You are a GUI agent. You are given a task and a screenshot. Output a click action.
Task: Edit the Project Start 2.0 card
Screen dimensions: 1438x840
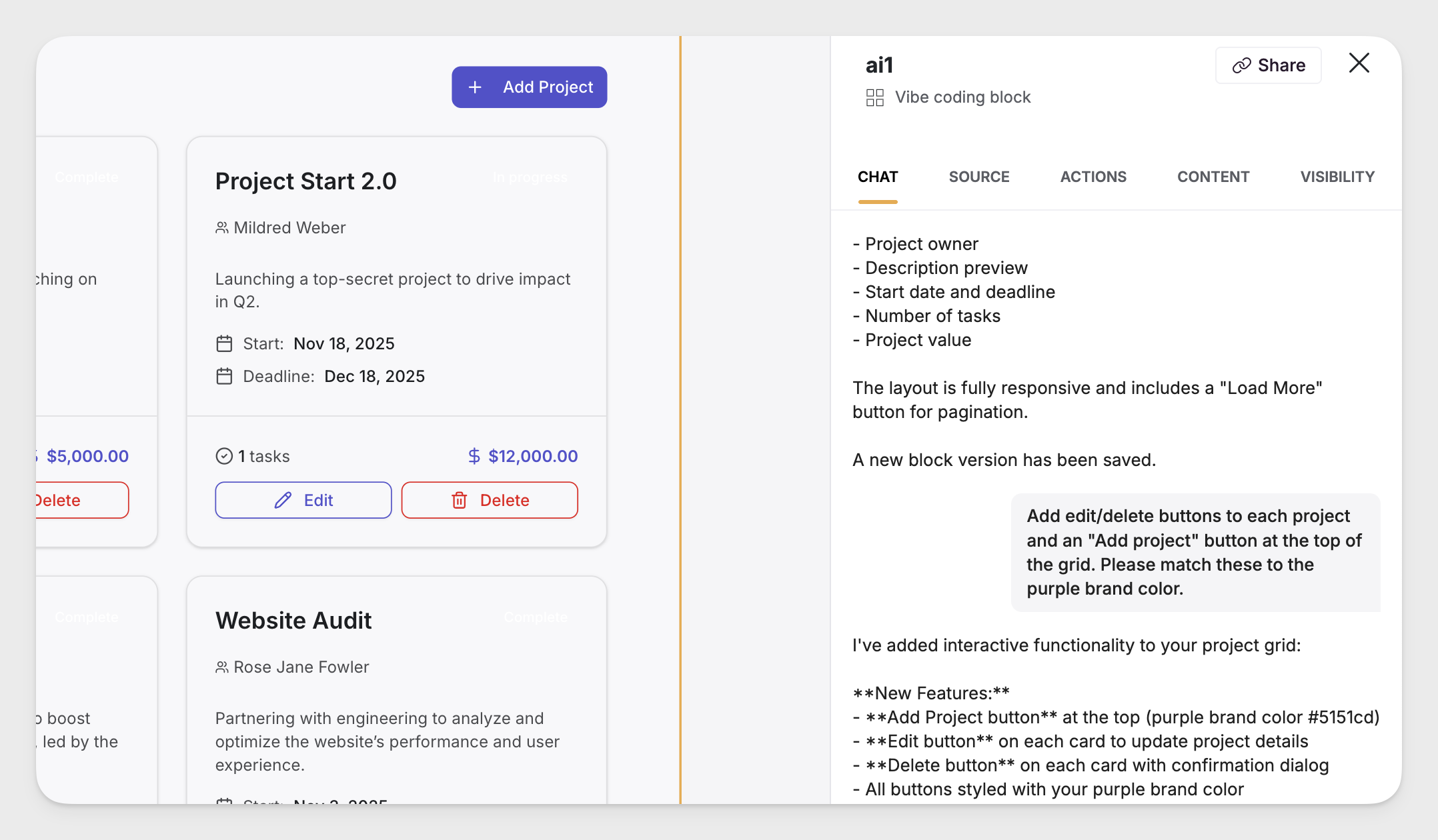point(303,500)
